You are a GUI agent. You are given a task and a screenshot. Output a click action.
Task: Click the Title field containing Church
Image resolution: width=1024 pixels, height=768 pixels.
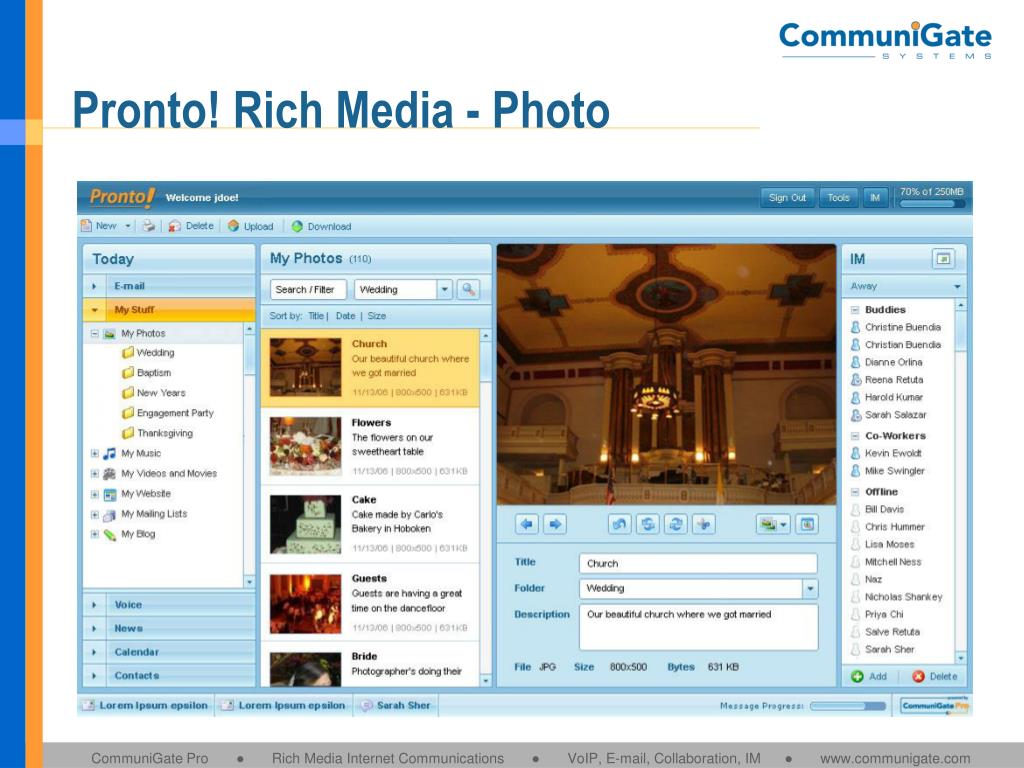(x=698, y=564)
